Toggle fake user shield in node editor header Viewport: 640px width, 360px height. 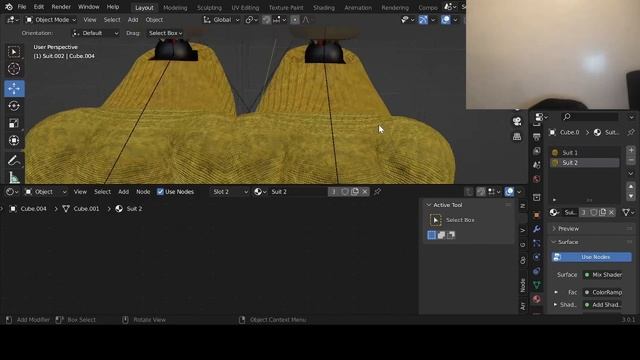pos(345,191)
